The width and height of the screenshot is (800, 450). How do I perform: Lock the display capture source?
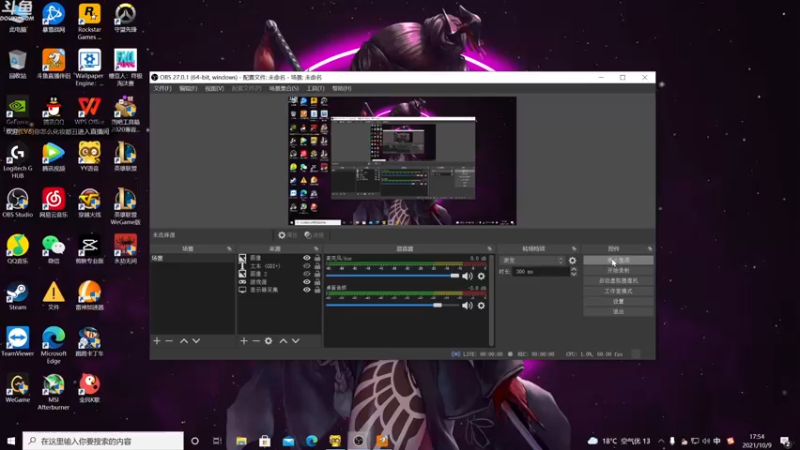[x=317, y=290]
